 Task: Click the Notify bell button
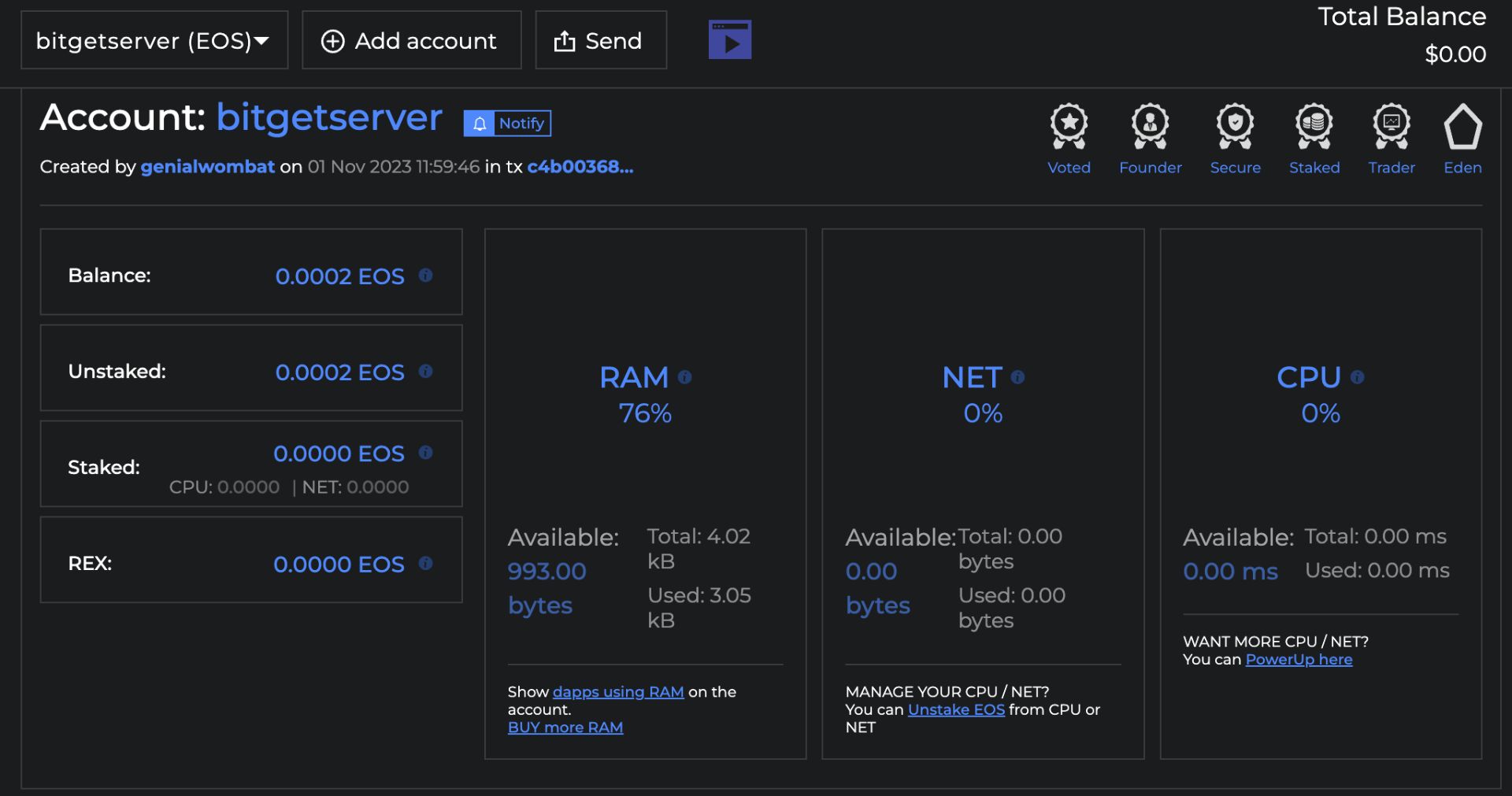tap(507, 124)
